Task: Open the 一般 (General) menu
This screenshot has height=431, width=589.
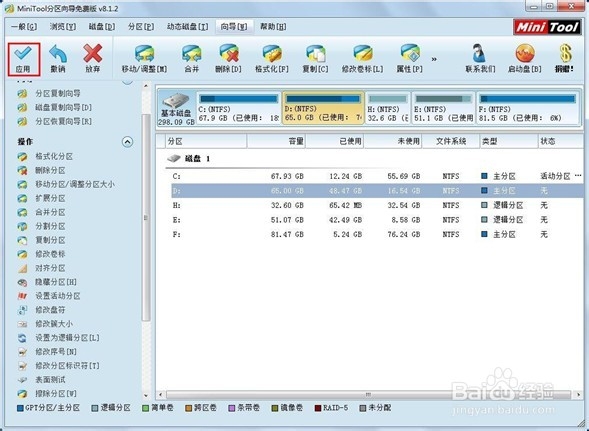Action: pos(24,27)
